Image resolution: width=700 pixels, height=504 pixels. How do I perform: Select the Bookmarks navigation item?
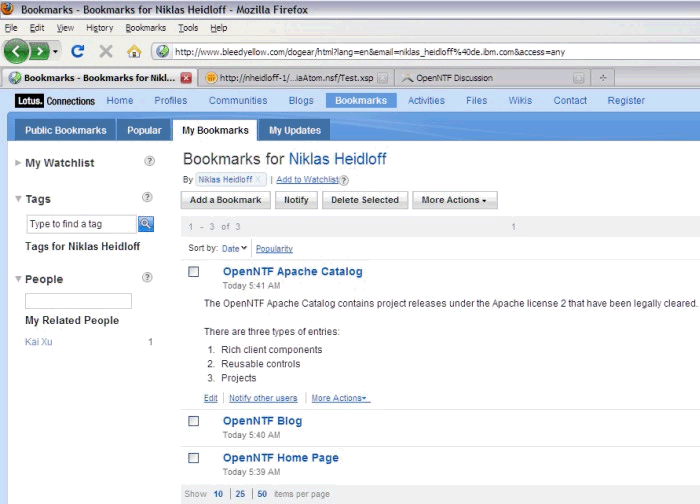(x=361, y=100)
